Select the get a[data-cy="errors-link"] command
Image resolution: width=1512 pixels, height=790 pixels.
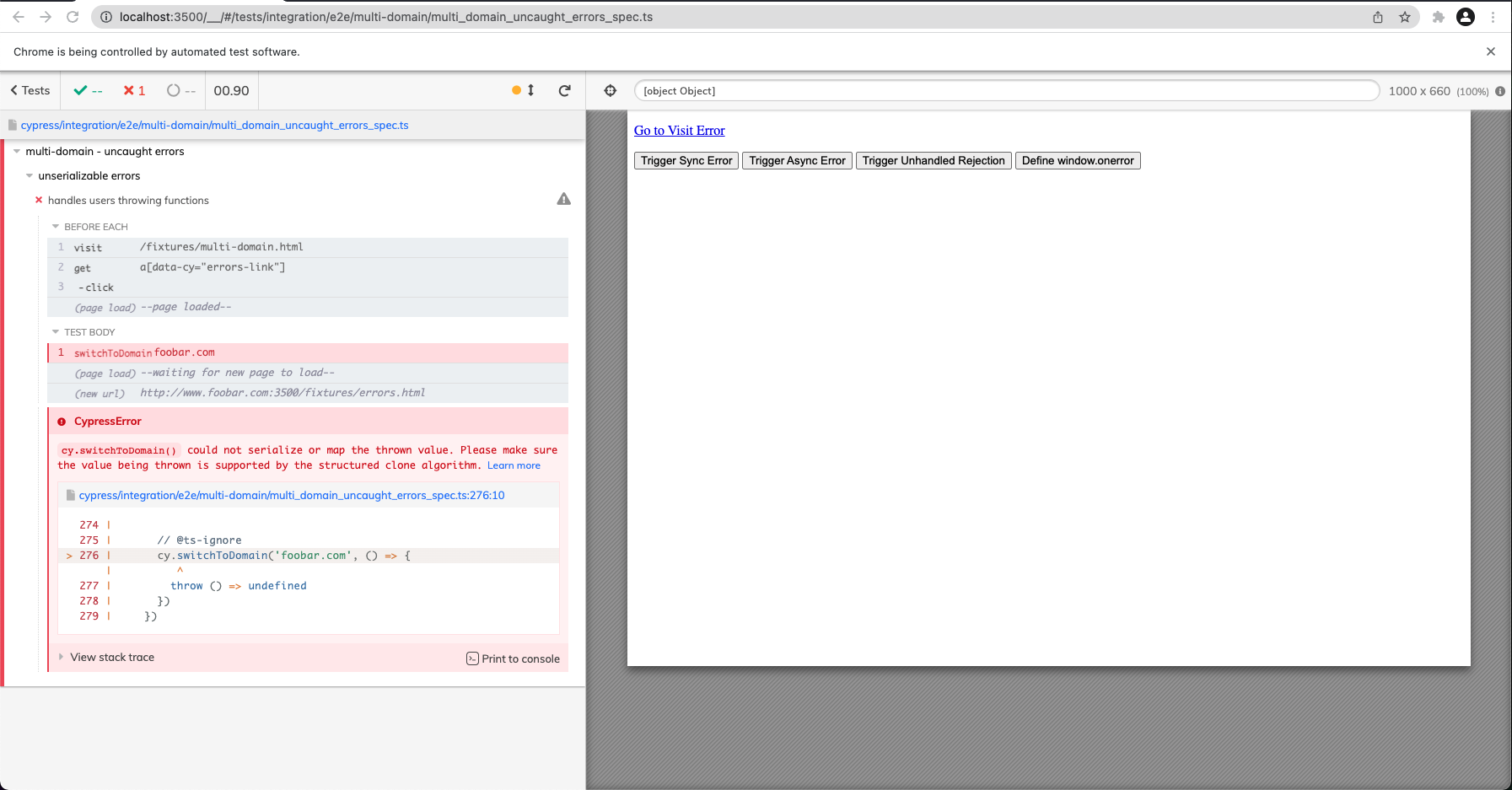(308, 267)
